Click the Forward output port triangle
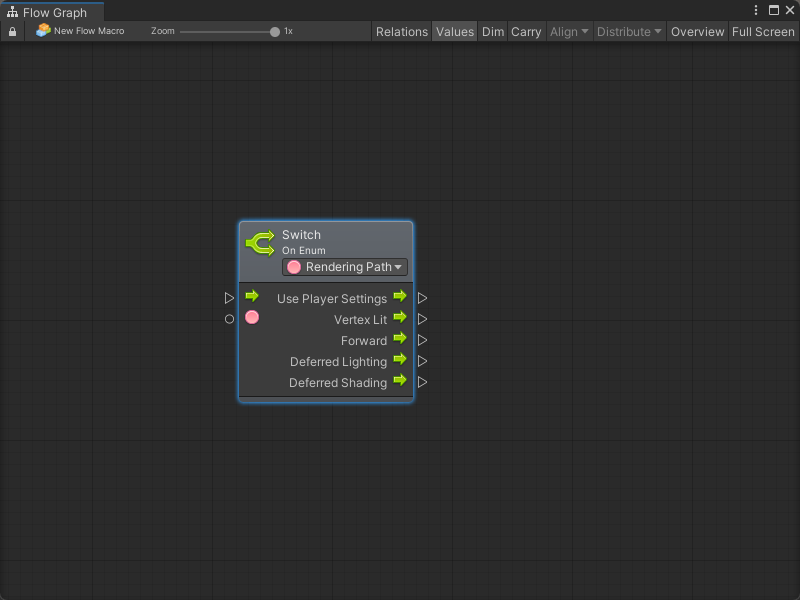The height and width of the screenshot is (600, 800). (423, 340)
